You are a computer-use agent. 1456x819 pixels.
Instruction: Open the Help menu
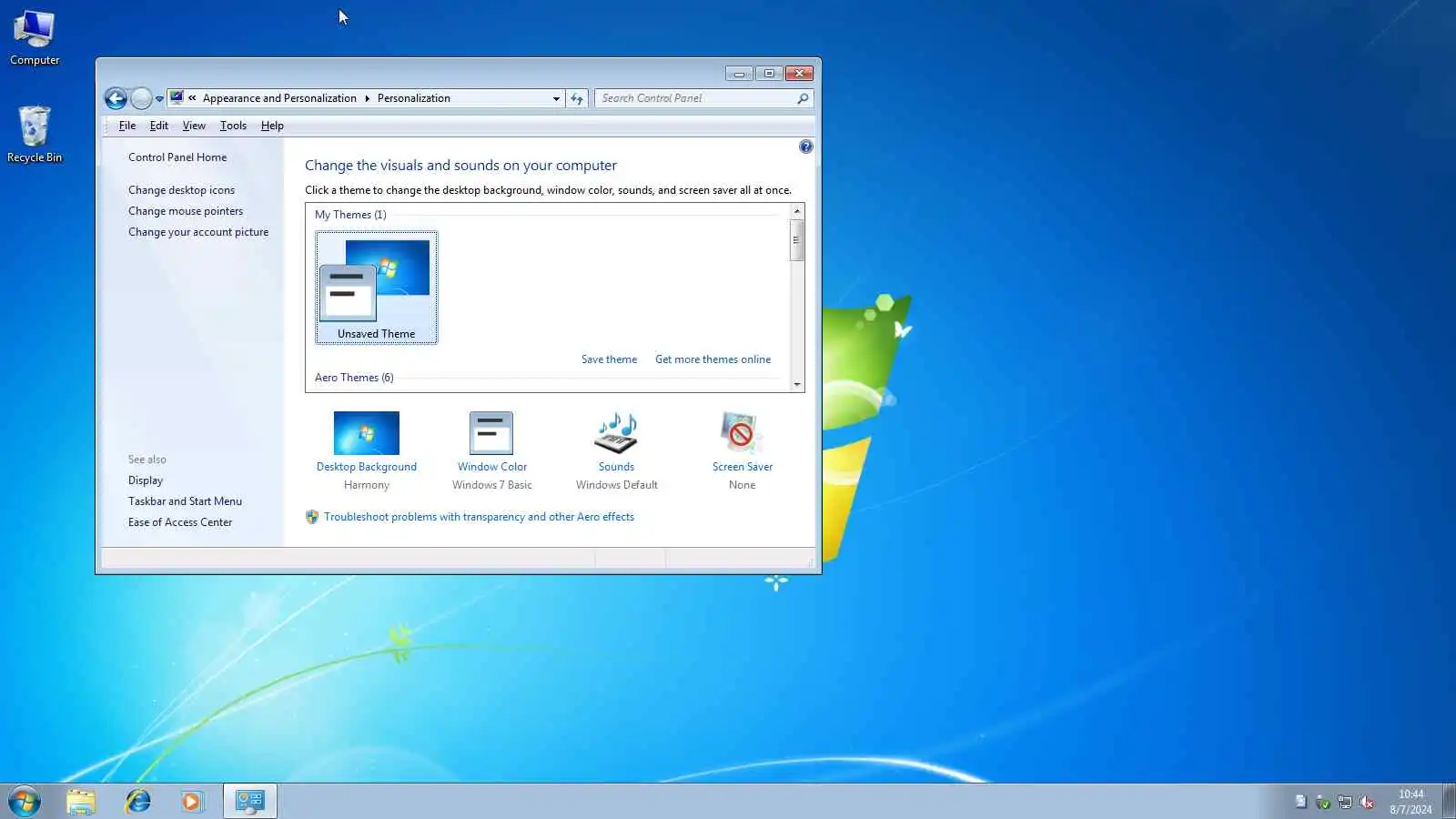tap(272, 126)
